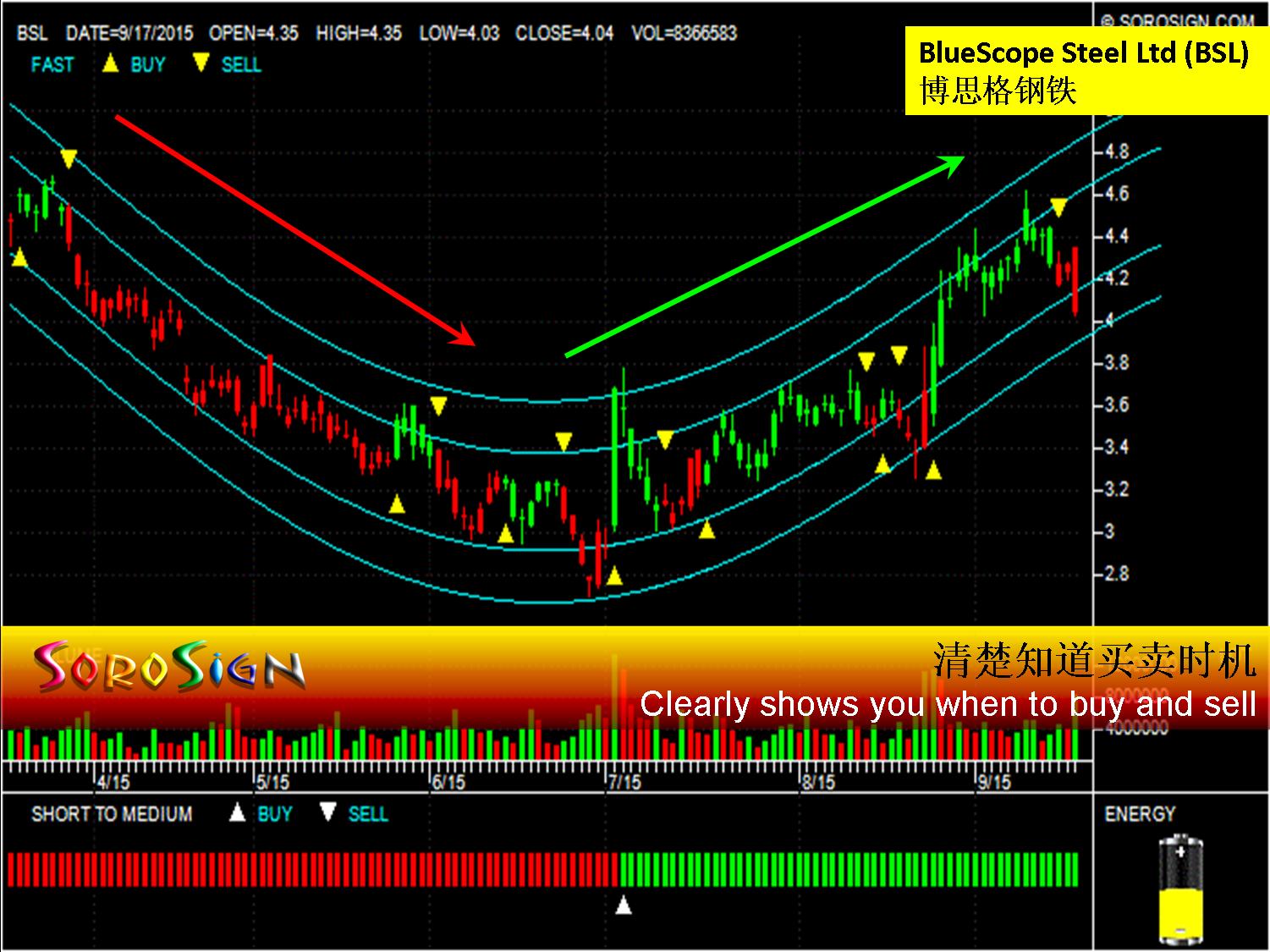Click the OPEN=4.35 header value
Viewport: 1270px width, 952px height.
(254, 34)
